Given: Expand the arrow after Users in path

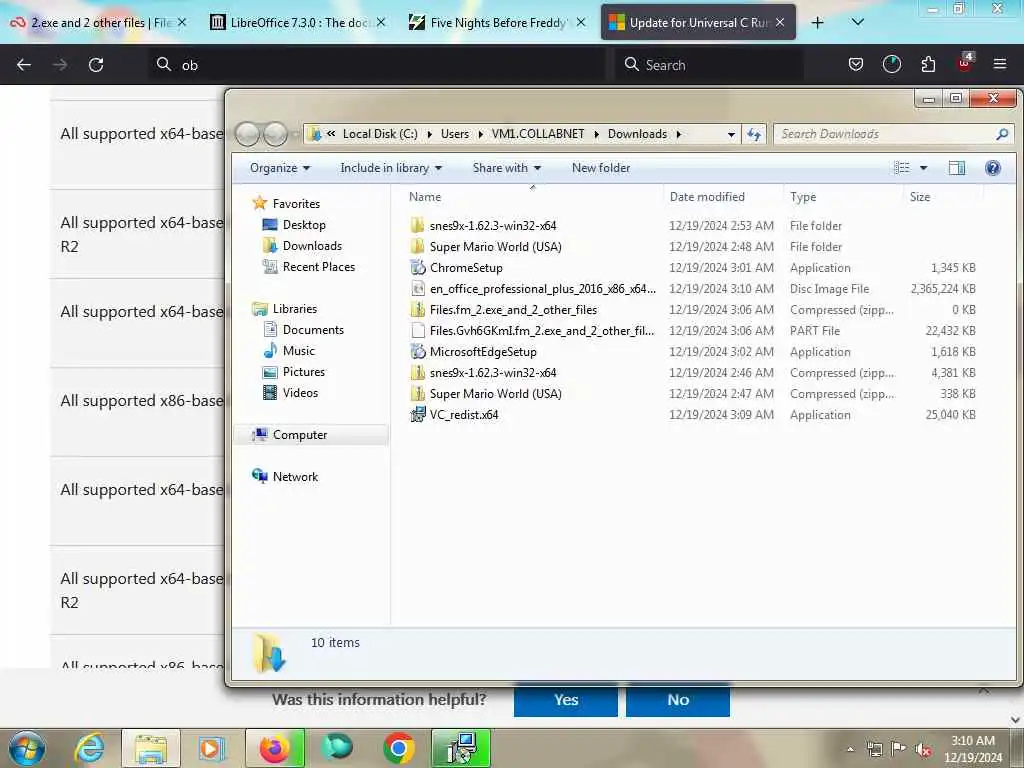Looking at the screenshot, I should tap(481, 134).
